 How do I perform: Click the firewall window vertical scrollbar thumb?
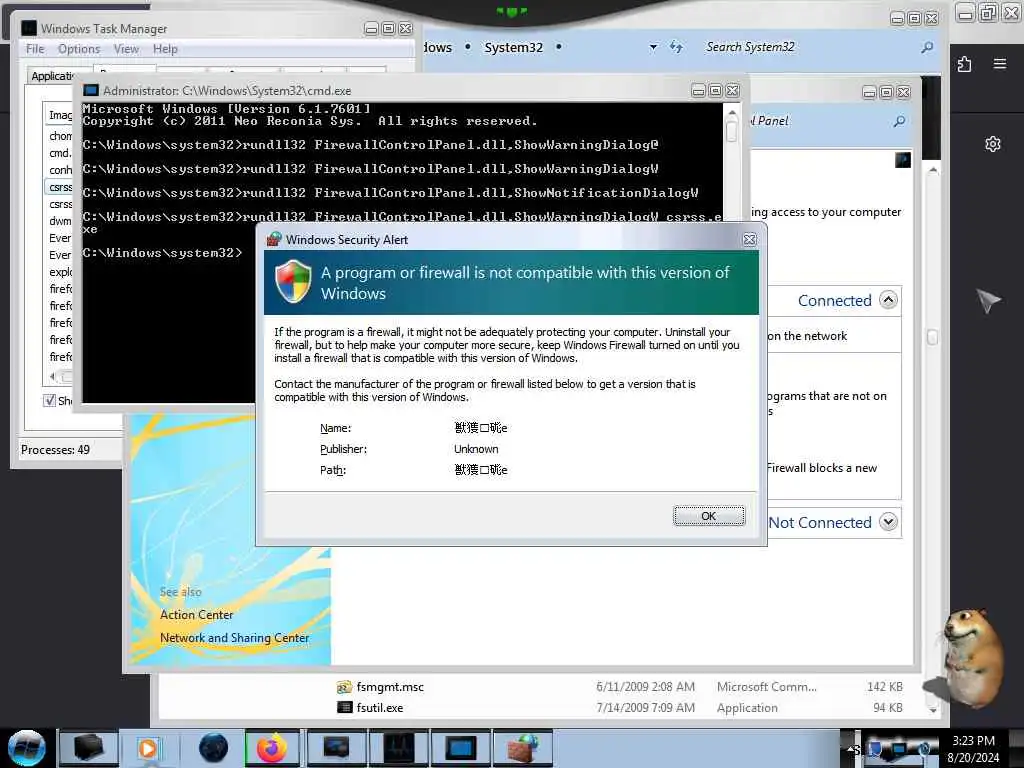[x=932, y=337]
